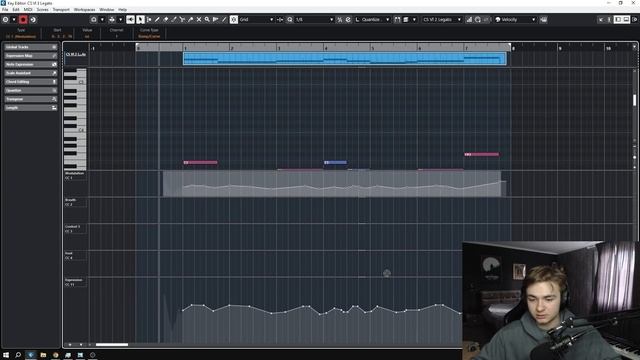Open the Windows Start menu
Viewport: 640px width, 360px height.
click(x=6, y=355)
